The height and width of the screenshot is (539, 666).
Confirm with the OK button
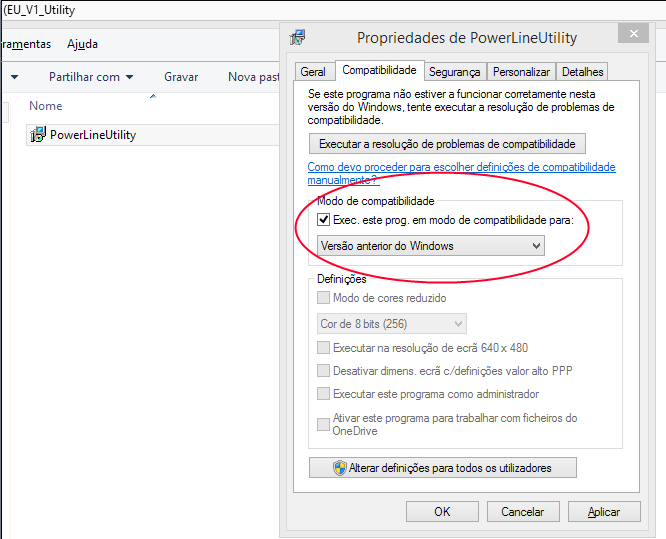pos(442,511)
